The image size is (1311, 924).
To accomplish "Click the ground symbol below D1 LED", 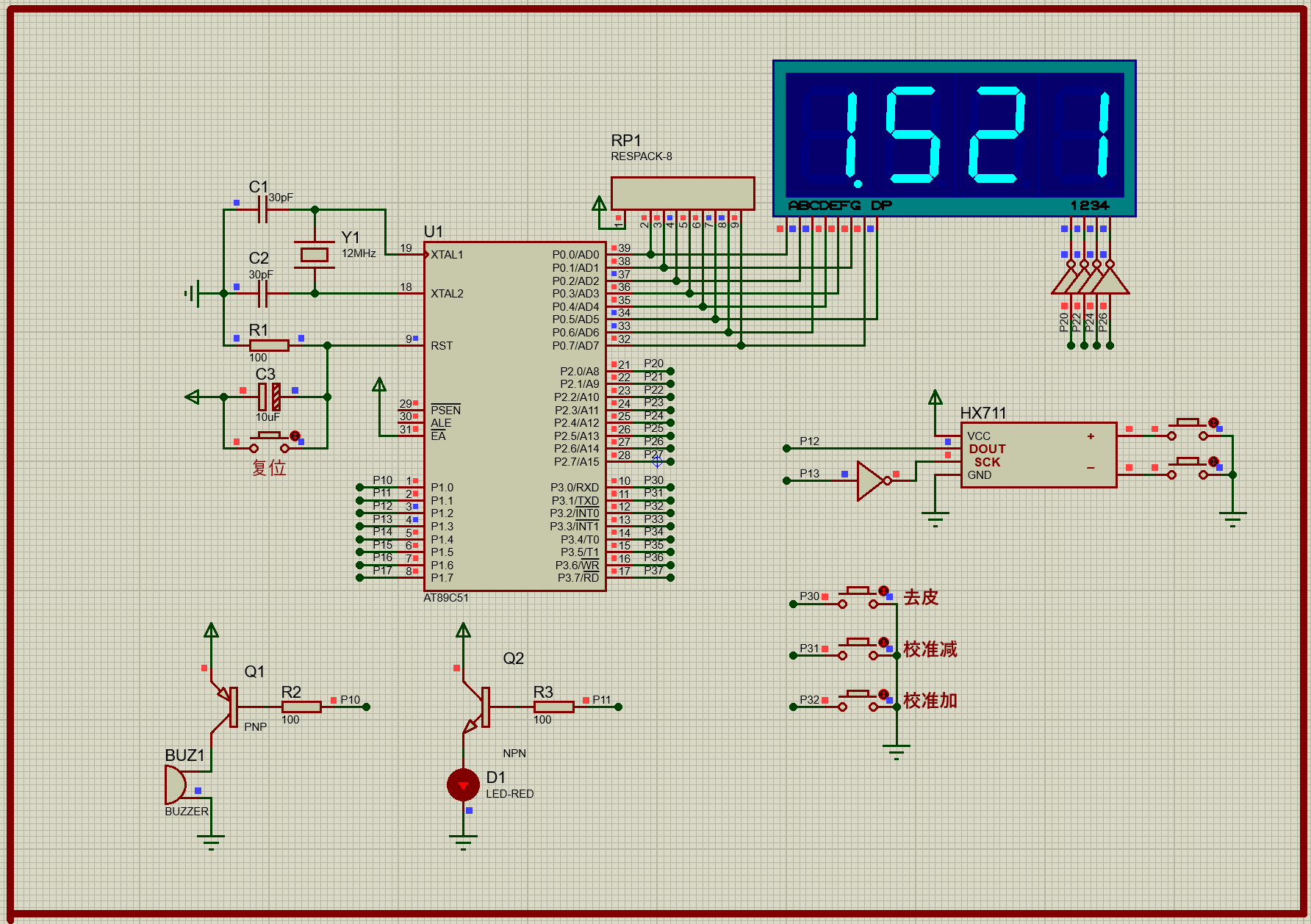I will point(463,842).
